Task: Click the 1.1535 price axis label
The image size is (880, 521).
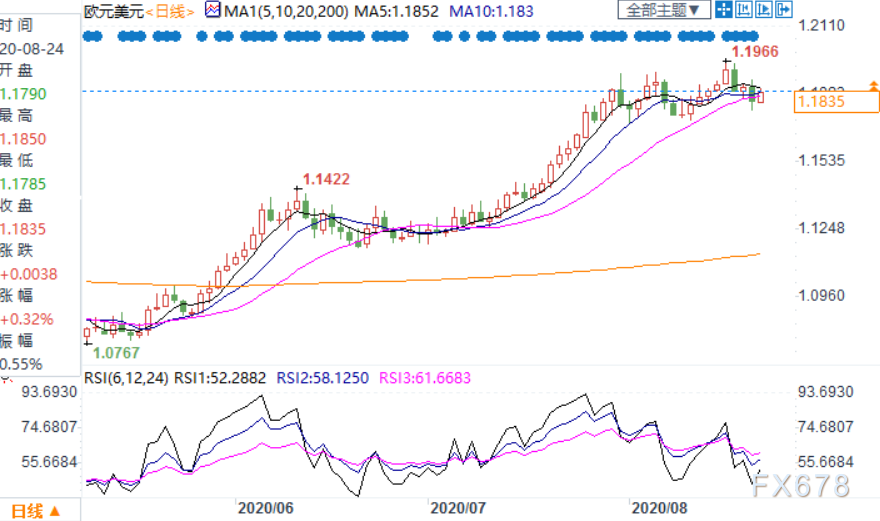Action: [x=821, y=161]
